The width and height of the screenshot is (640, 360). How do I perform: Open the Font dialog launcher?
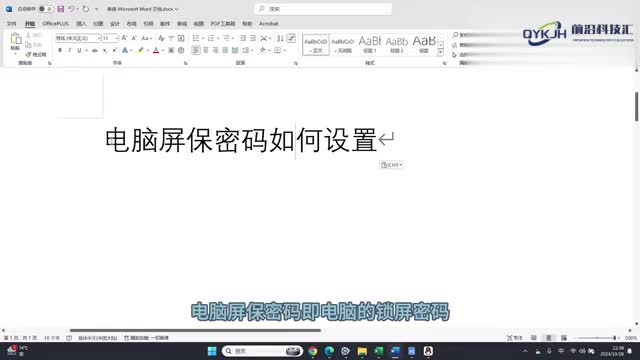[186, 63]
